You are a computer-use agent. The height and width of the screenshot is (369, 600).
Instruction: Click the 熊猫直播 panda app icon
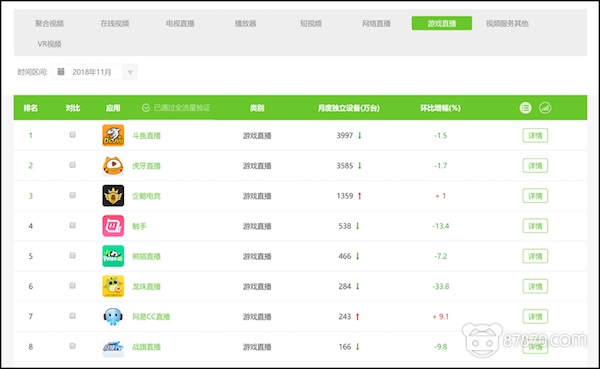(113, 256)
